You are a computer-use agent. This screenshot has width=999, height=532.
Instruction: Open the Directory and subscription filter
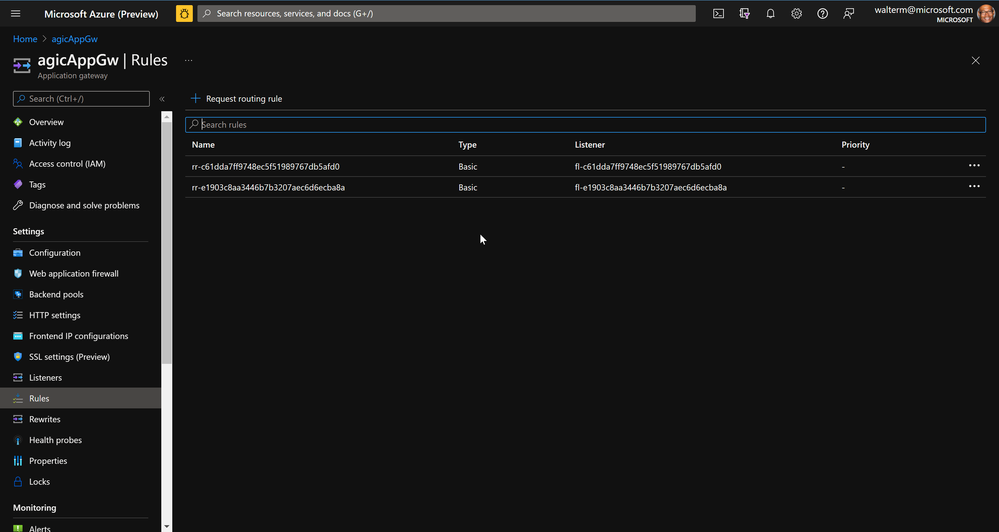pos(744,13)
